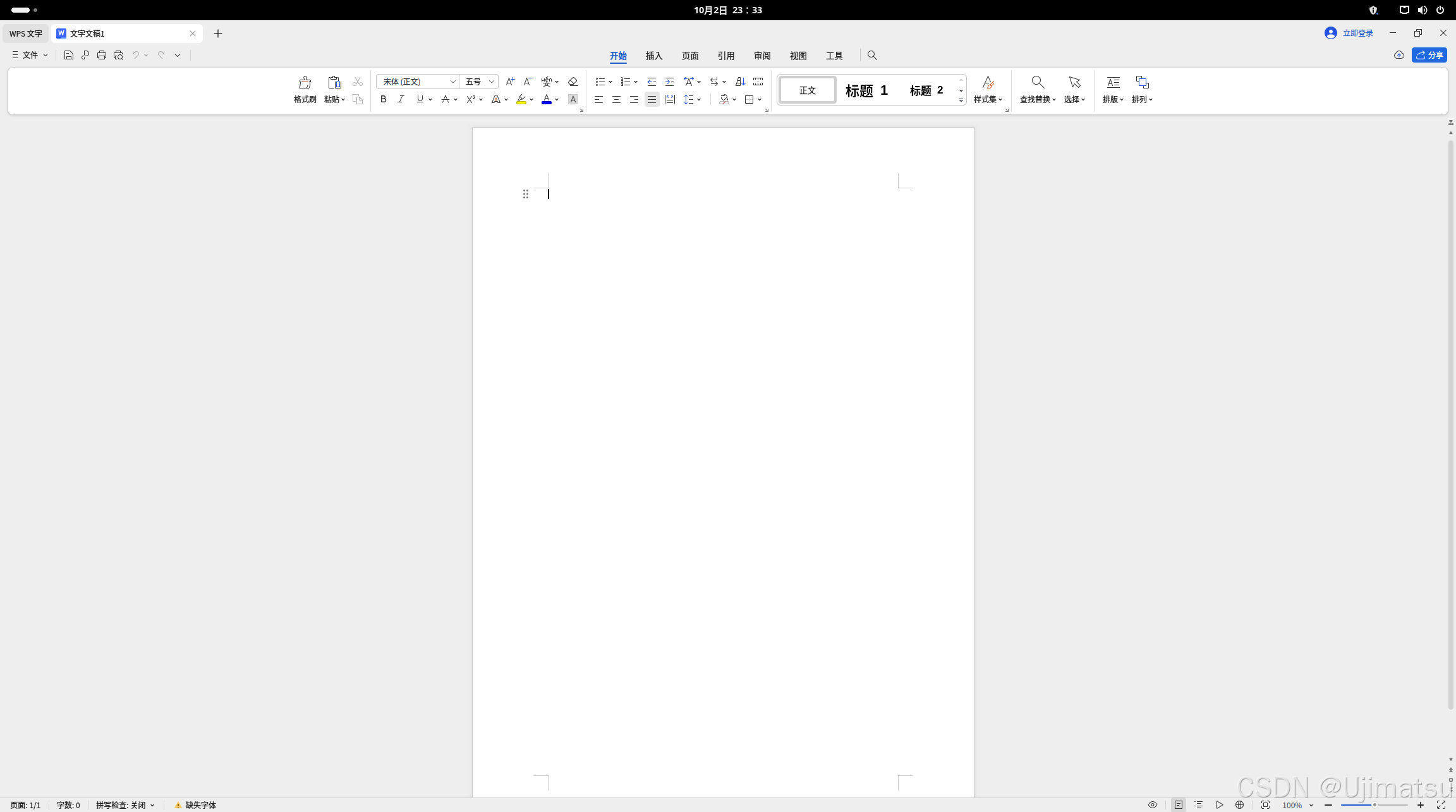Click the clear formatting eraser icon
1456x812 pixels.
(x=573, y=82)
